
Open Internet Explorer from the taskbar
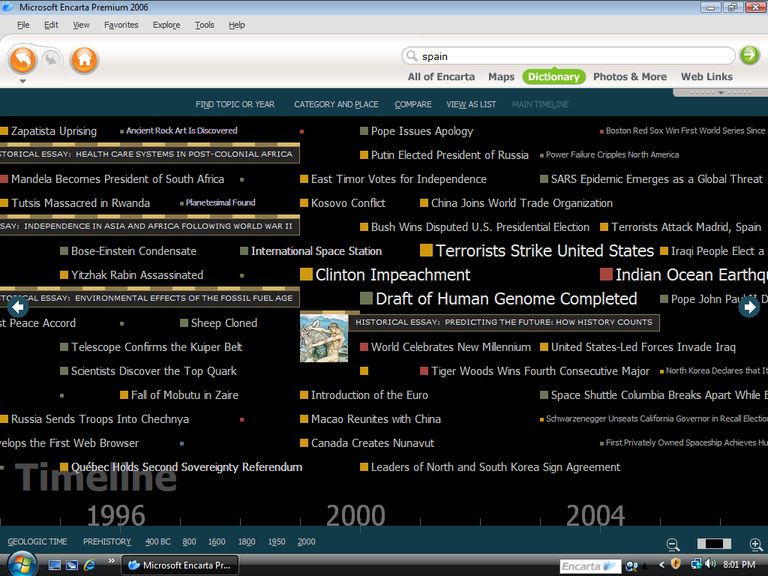[x=89, y=565]
